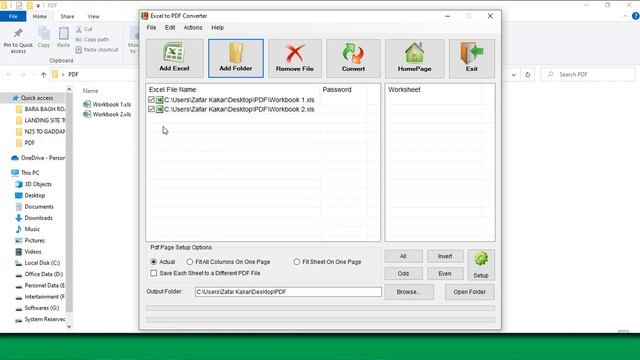640x360 pixels.
Task: Open the N25 TO GADDAN folder in sidebar
Action: (40, 131)
